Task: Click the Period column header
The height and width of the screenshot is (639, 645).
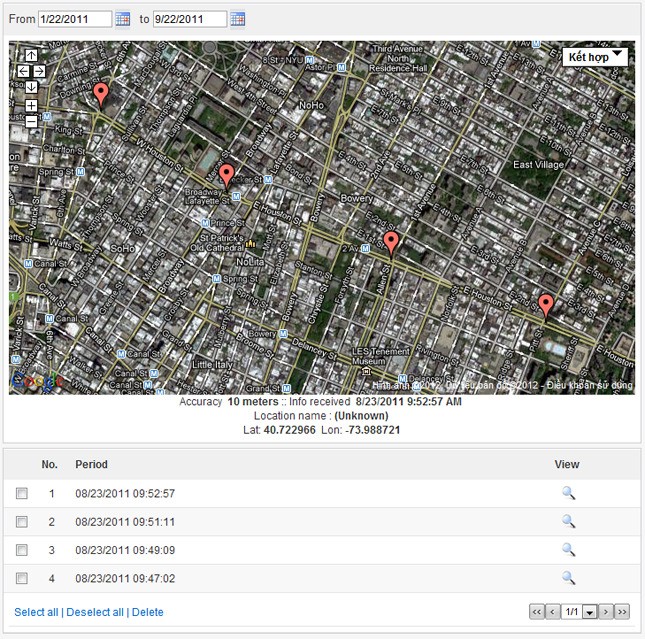Action: [91, 464]
